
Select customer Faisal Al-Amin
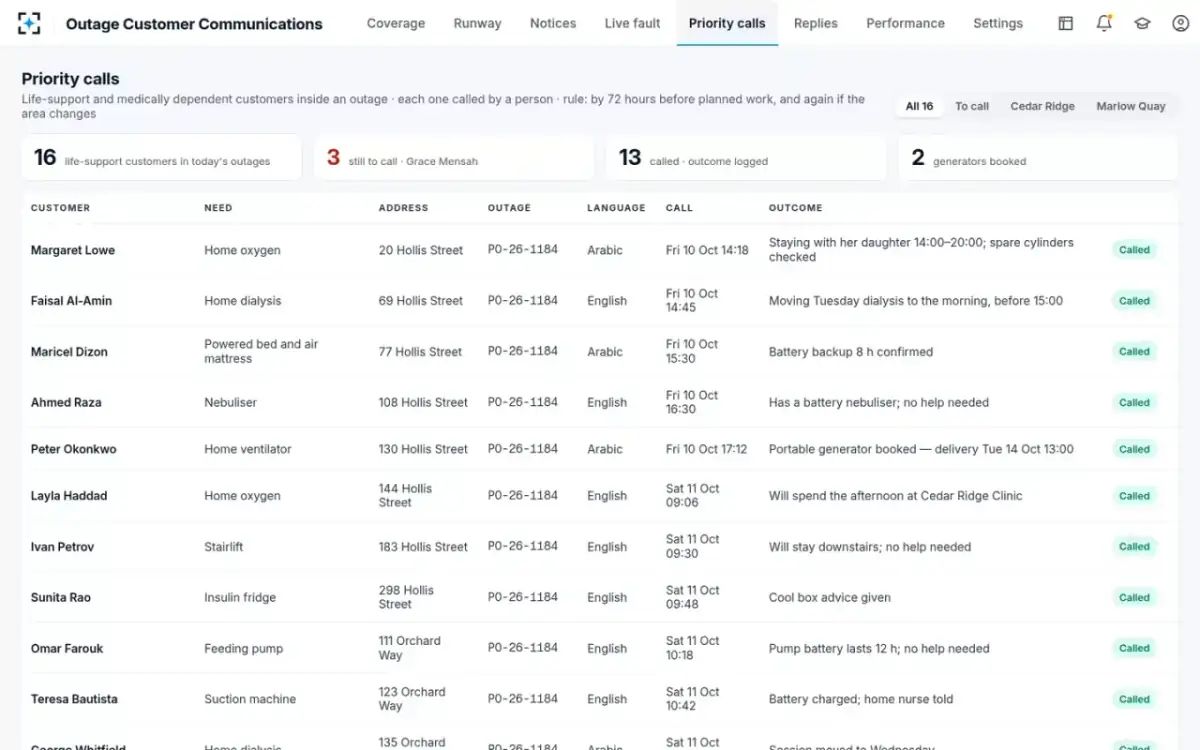(x=71, y=301)
